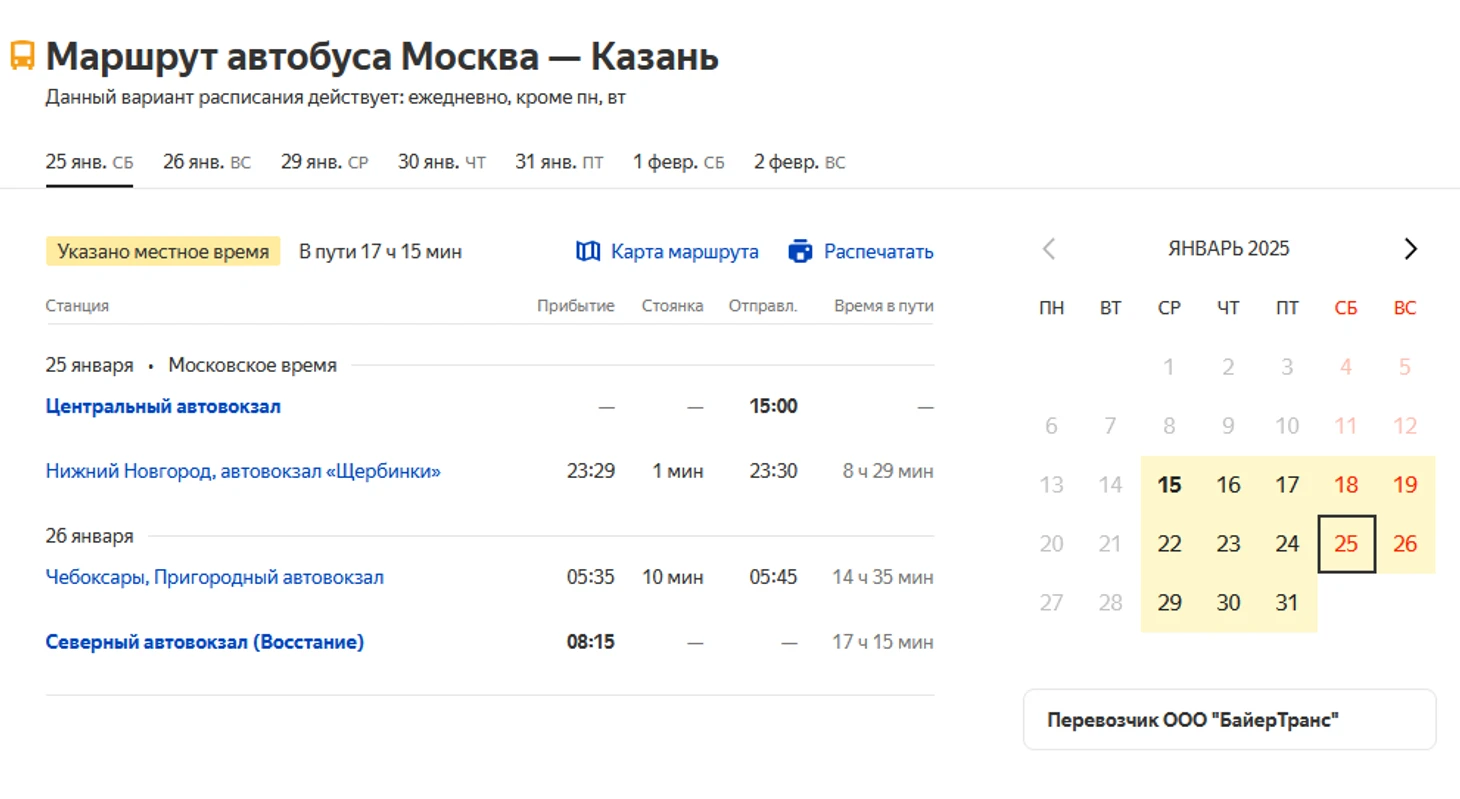1460x799 pixels.
Task: Pick January 31 in the calendar
Action: (1287, 603)
